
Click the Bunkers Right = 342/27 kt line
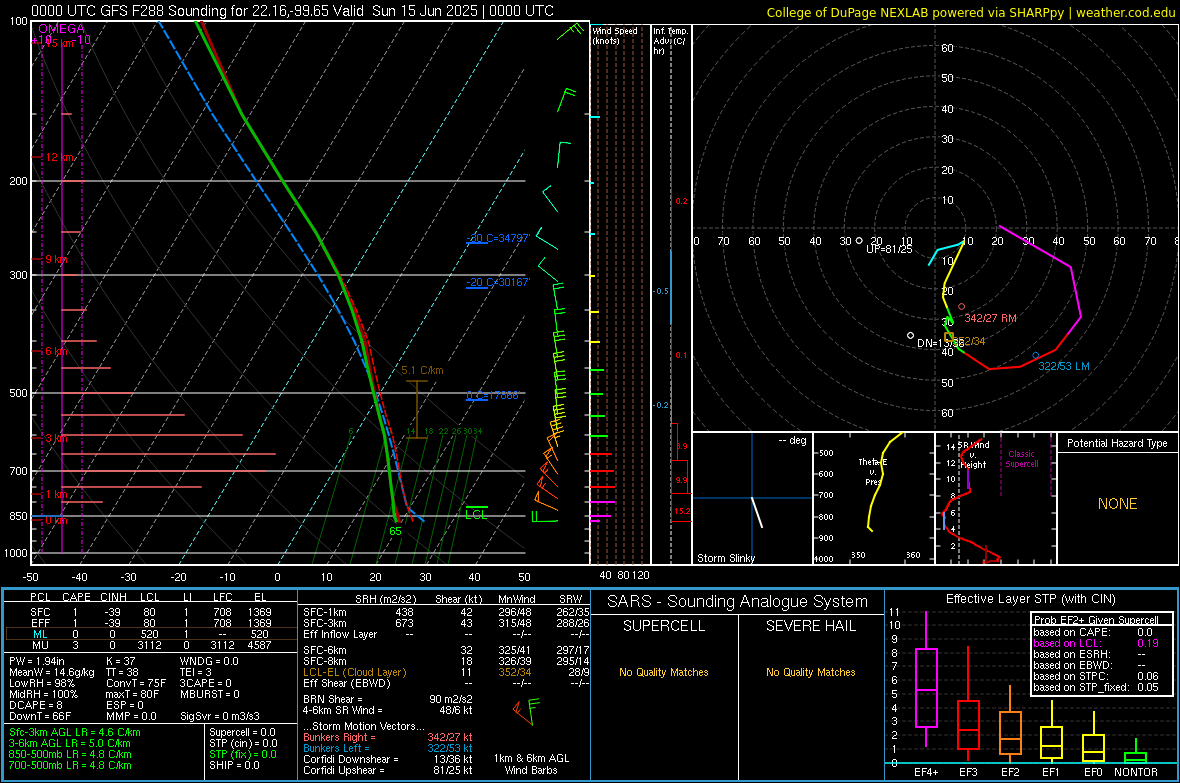pos(388,737)
